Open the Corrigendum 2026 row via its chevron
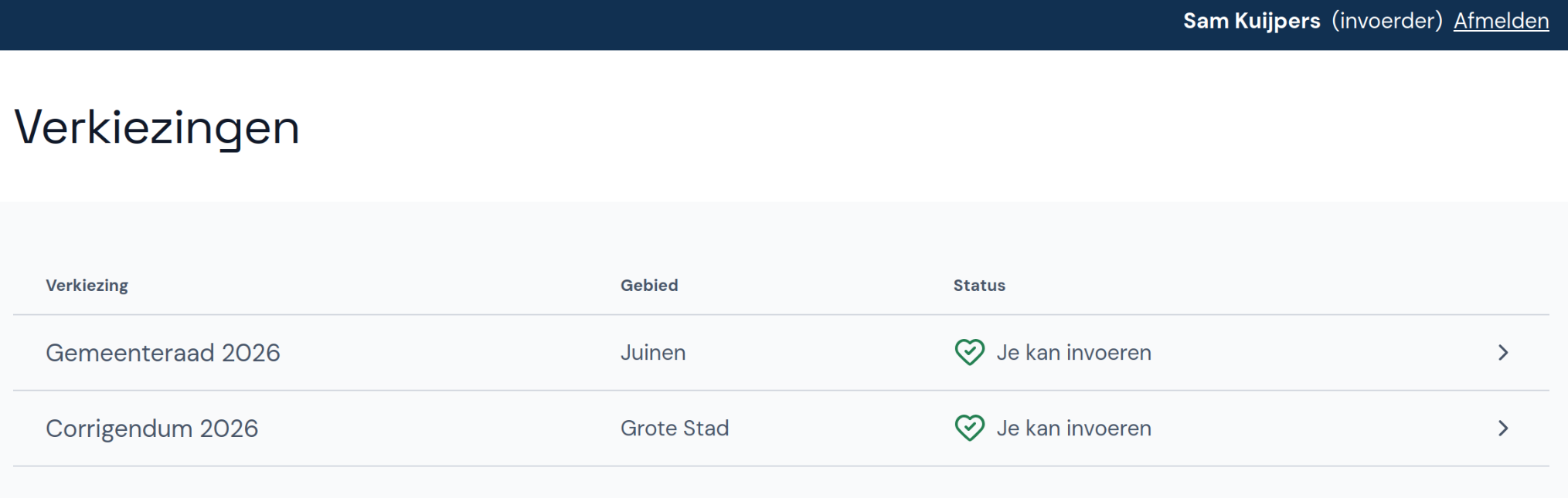The width and height of the screenshot is (1568, 498). pos(1502,428)
